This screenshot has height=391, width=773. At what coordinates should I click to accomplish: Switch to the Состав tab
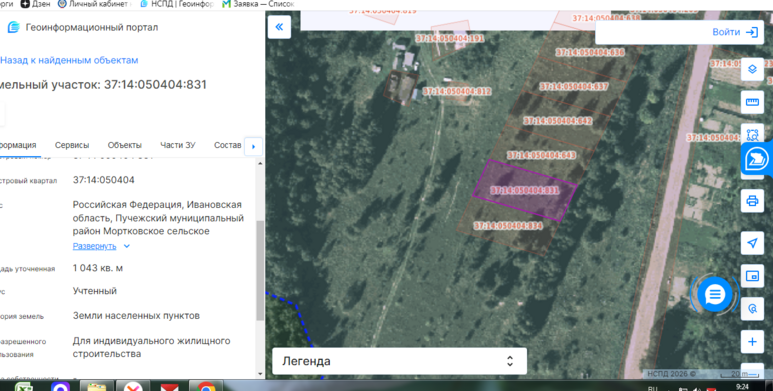click(x=227, y=145)
